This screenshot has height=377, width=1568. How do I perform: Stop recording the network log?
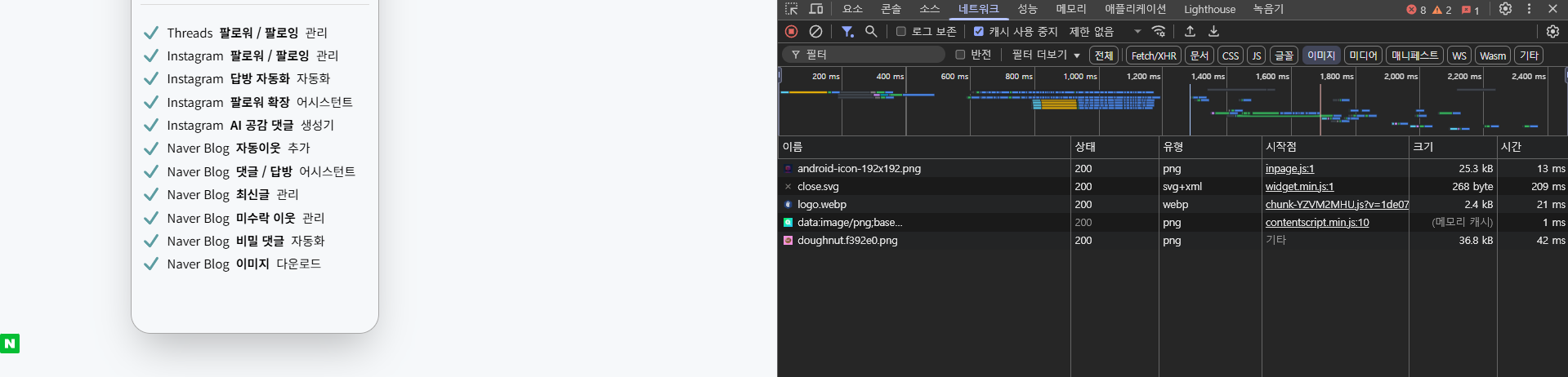point(791,31)
